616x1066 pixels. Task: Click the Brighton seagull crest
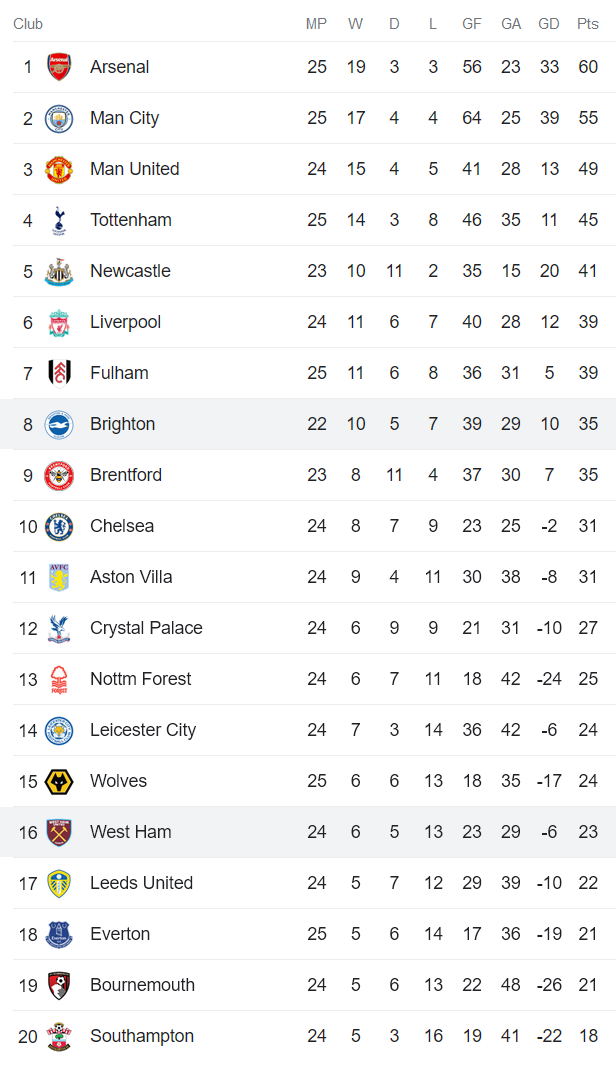(x=58, y=424)
